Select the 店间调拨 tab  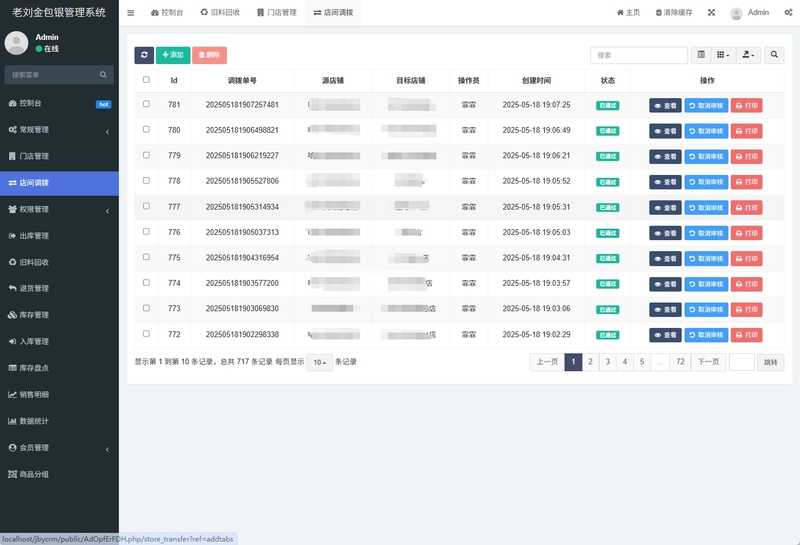[333, 13]
